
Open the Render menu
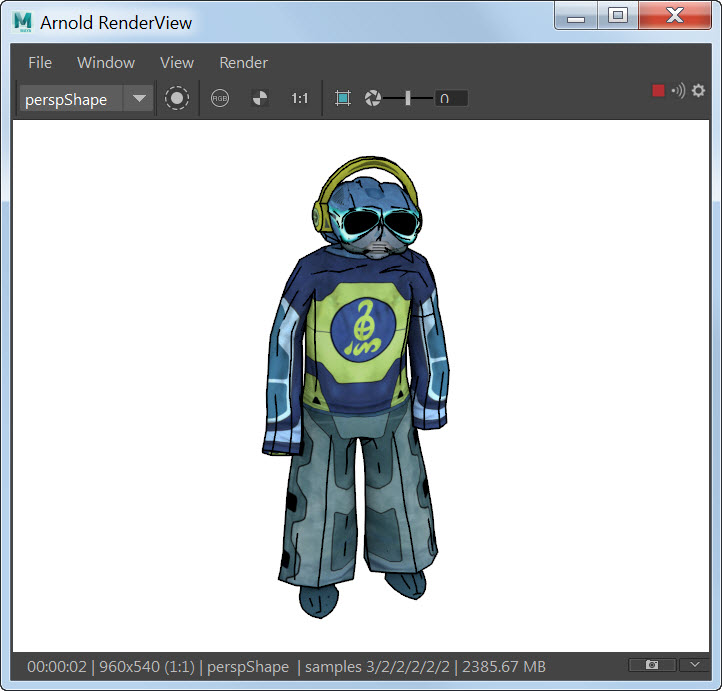click(x=243, y=62)
